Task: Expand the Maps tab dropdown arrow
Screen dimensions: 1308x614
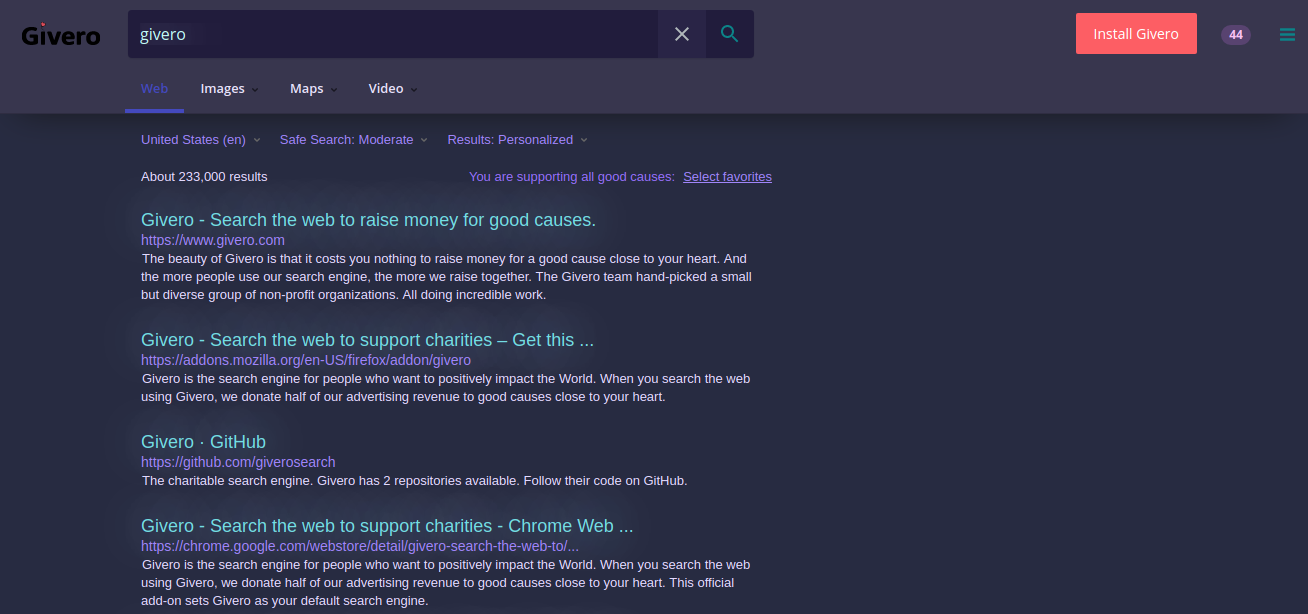Action: coord(334,90)
